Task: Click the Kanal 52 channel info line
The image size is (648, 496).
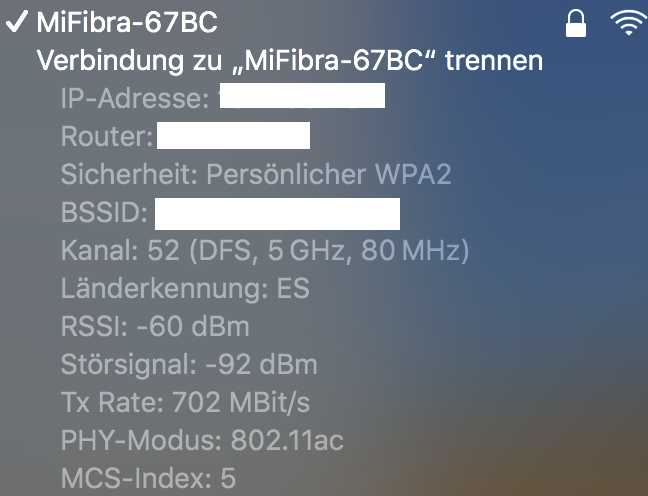Action: 265,250
